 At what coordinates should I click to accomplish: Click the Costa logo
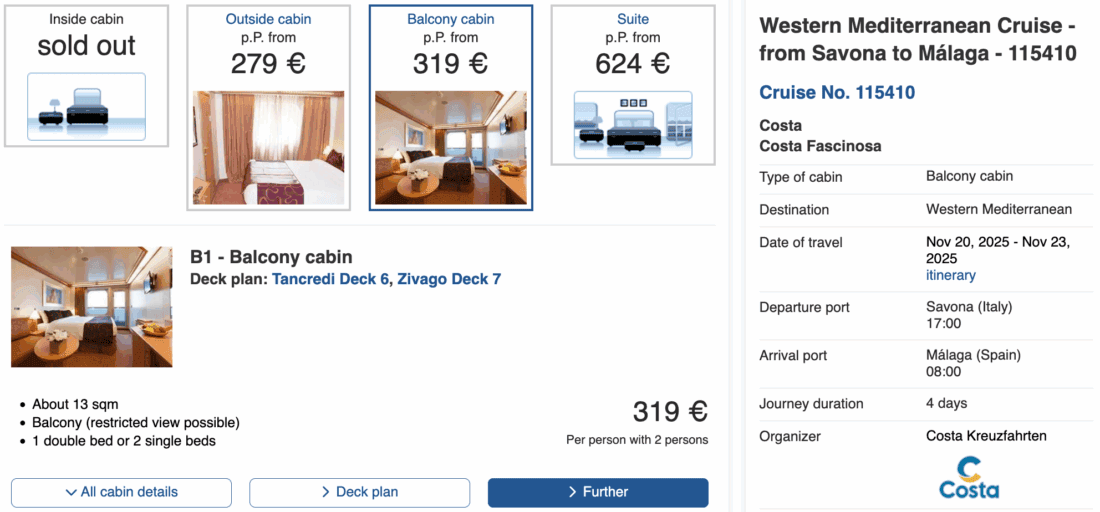[969, 478]
